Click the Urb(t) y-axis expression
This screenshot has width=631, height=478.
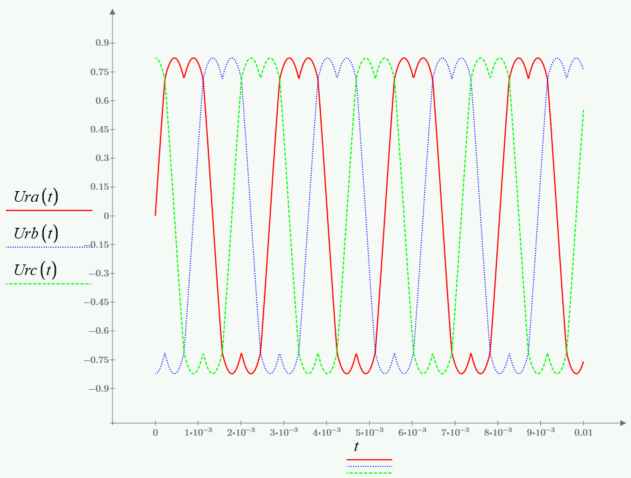point(34,233)
